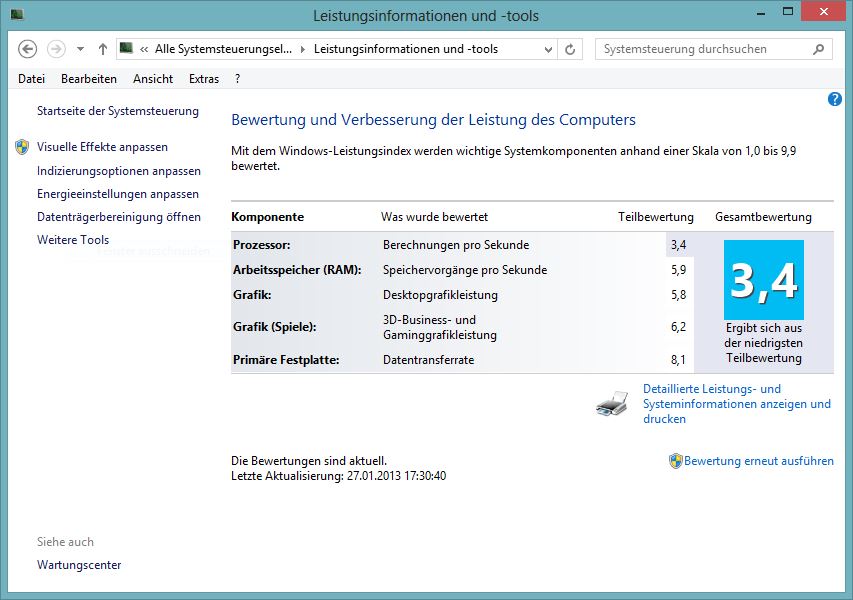Maximize the Leistungsinformationen window
Image resolution: width=853 pixels, height=600 pixels.
pos(787,12)
